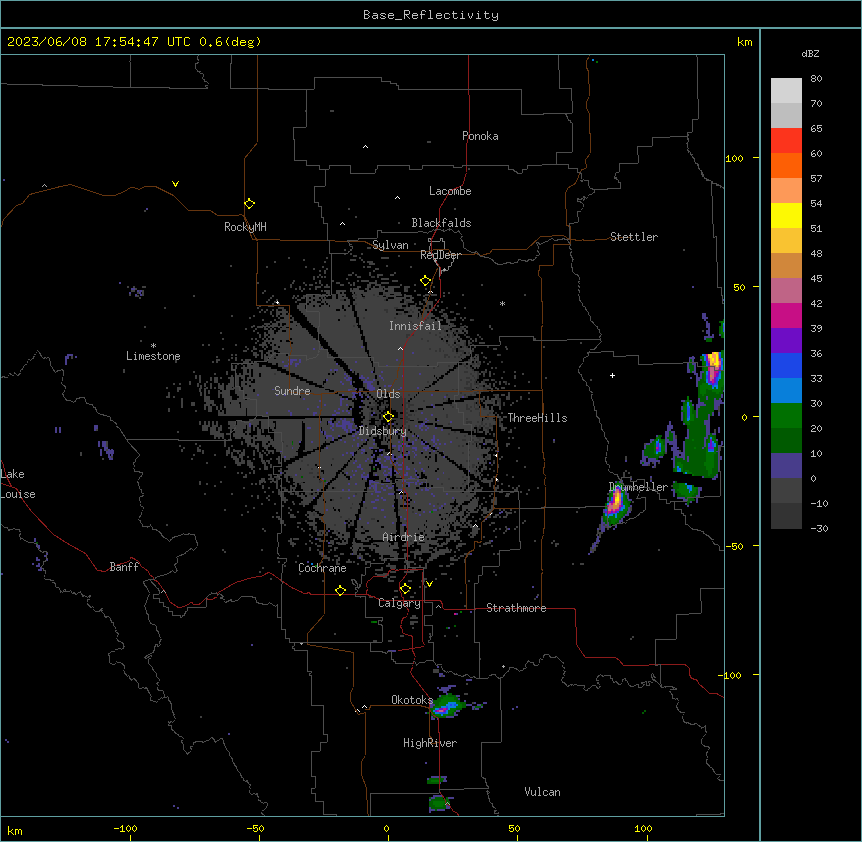Click the RedDeer city label
The image size is (862, 842).
pos(440,255)
